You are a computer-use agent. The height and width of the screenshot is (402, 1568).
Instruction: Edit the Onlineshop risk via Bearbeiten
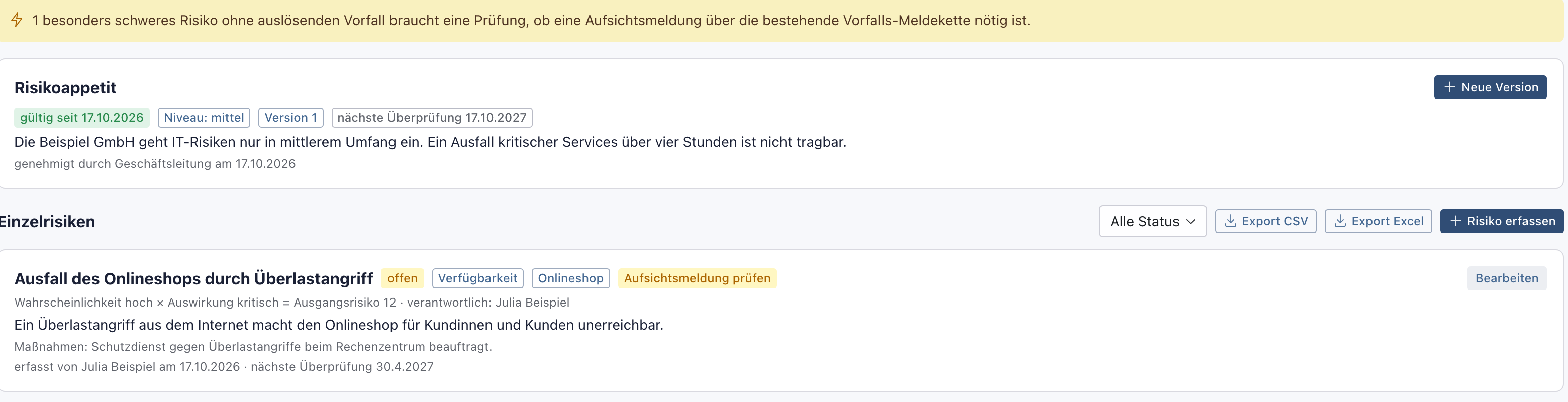click(1507, 278)
